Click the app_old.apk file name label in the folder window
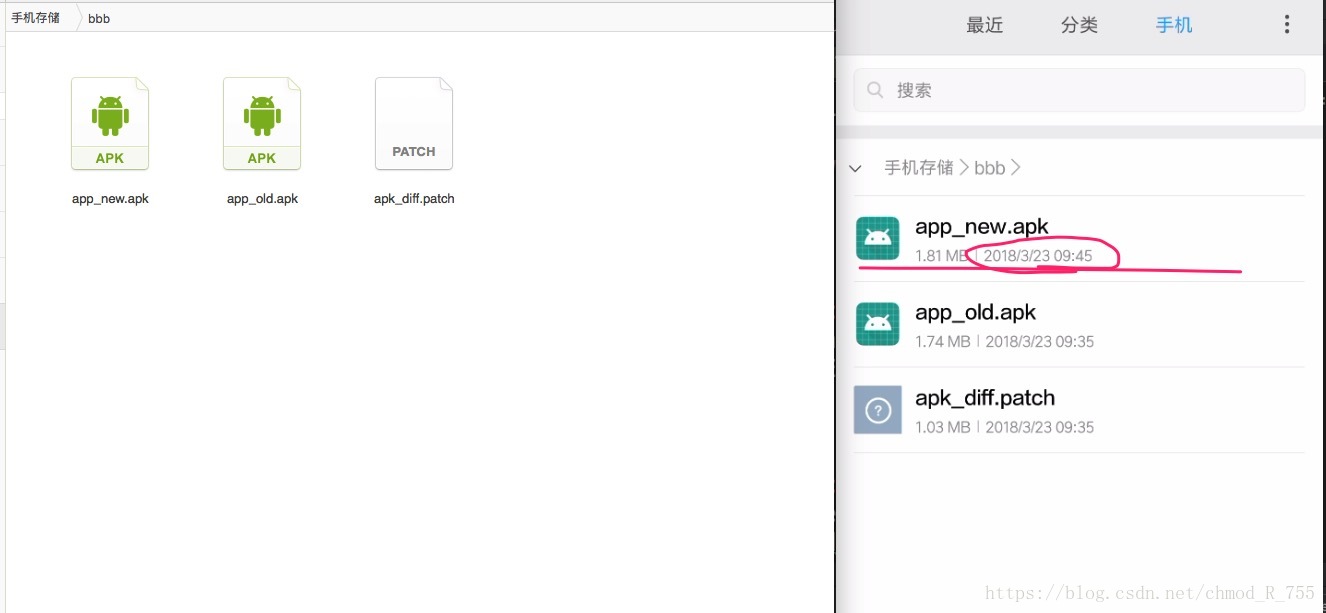 tap(262, 199)
